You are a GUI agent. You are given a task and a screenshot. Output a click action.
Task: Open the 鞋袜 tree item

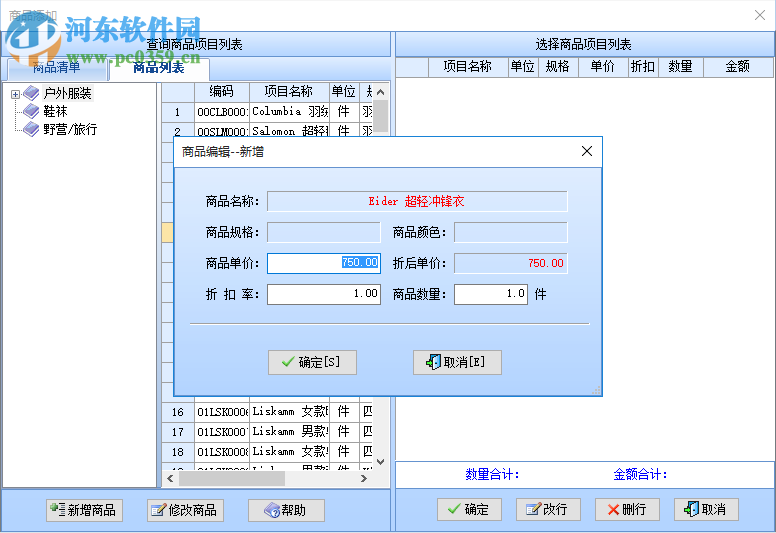55,111
